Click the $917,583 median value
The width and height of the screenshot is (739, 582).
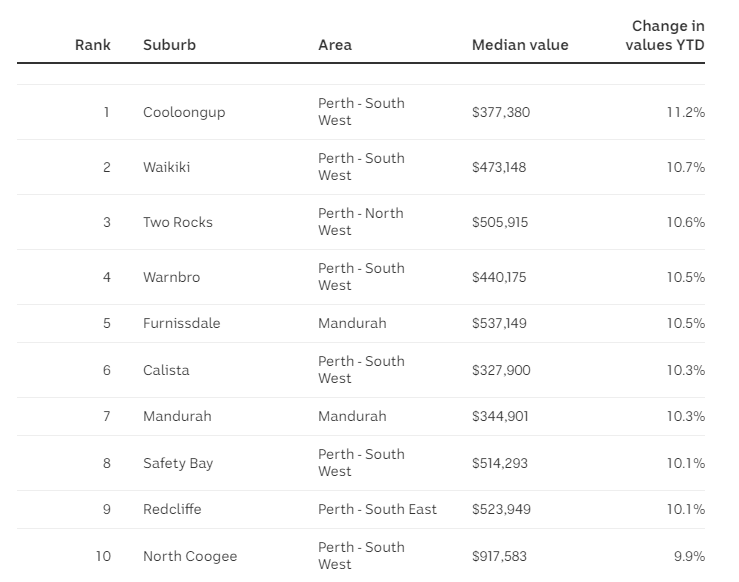499,556
